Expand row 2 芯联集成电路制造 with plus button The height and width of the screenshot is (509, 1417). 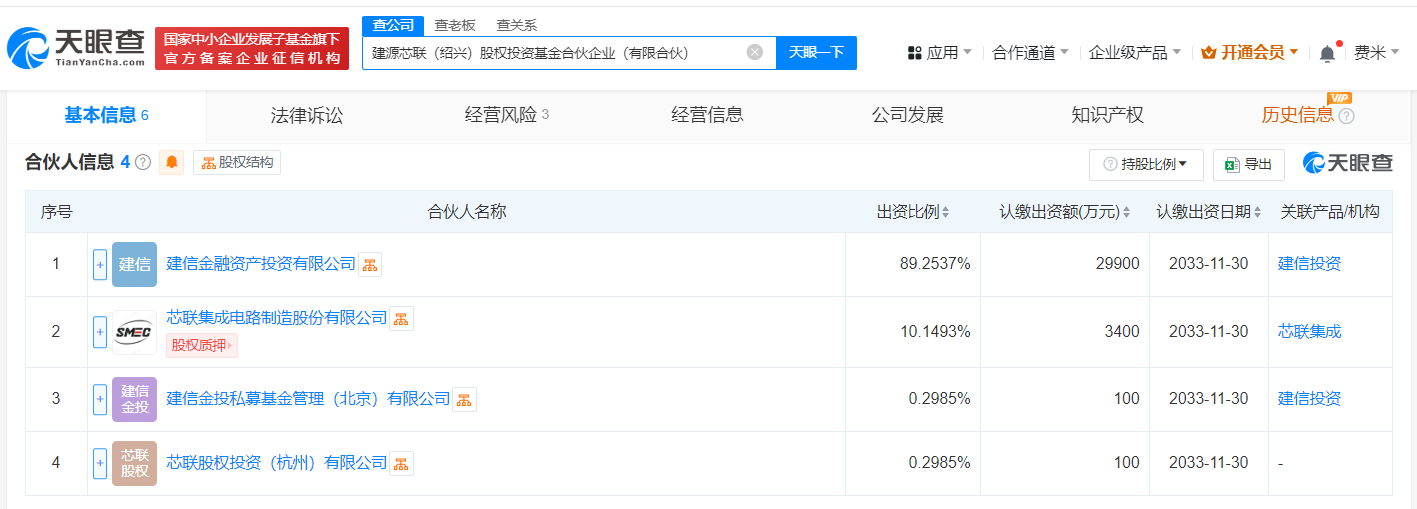pos(100,332)
